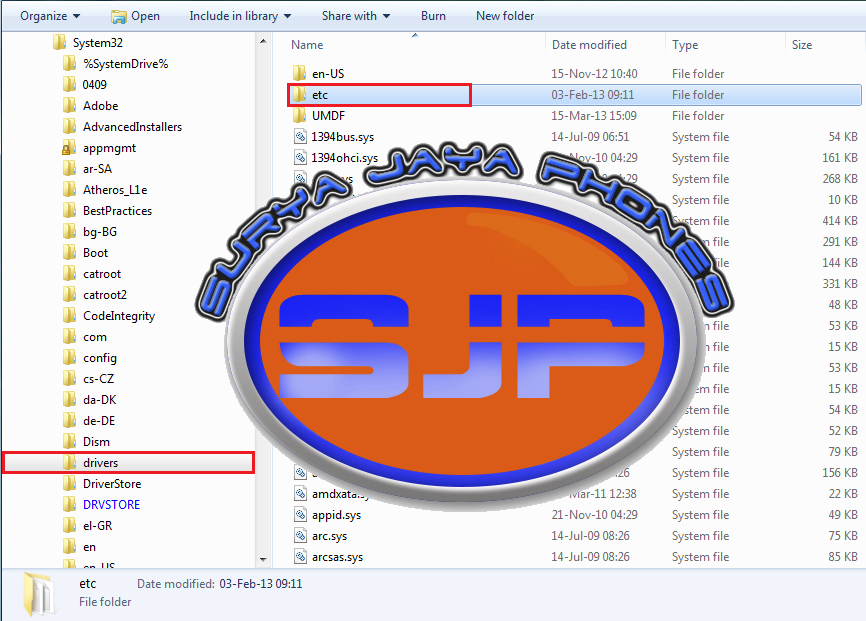Click the Burn toolbar button
Viewport: 866px width, 621px height.
[x=433, y=16]
